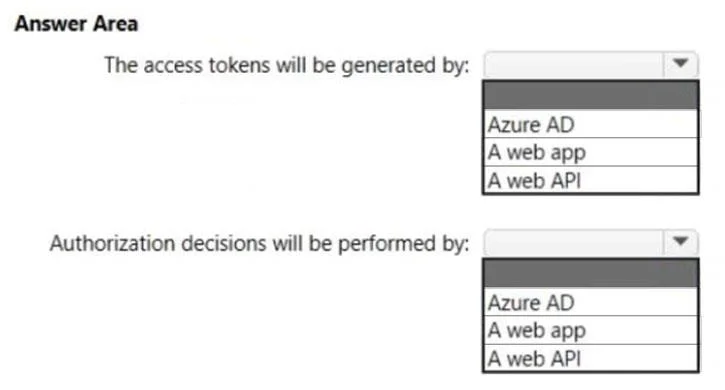The width and height of the screenshot is (725, 390).
Task: Click the access tokens generated by label
Action: point(287,65)
